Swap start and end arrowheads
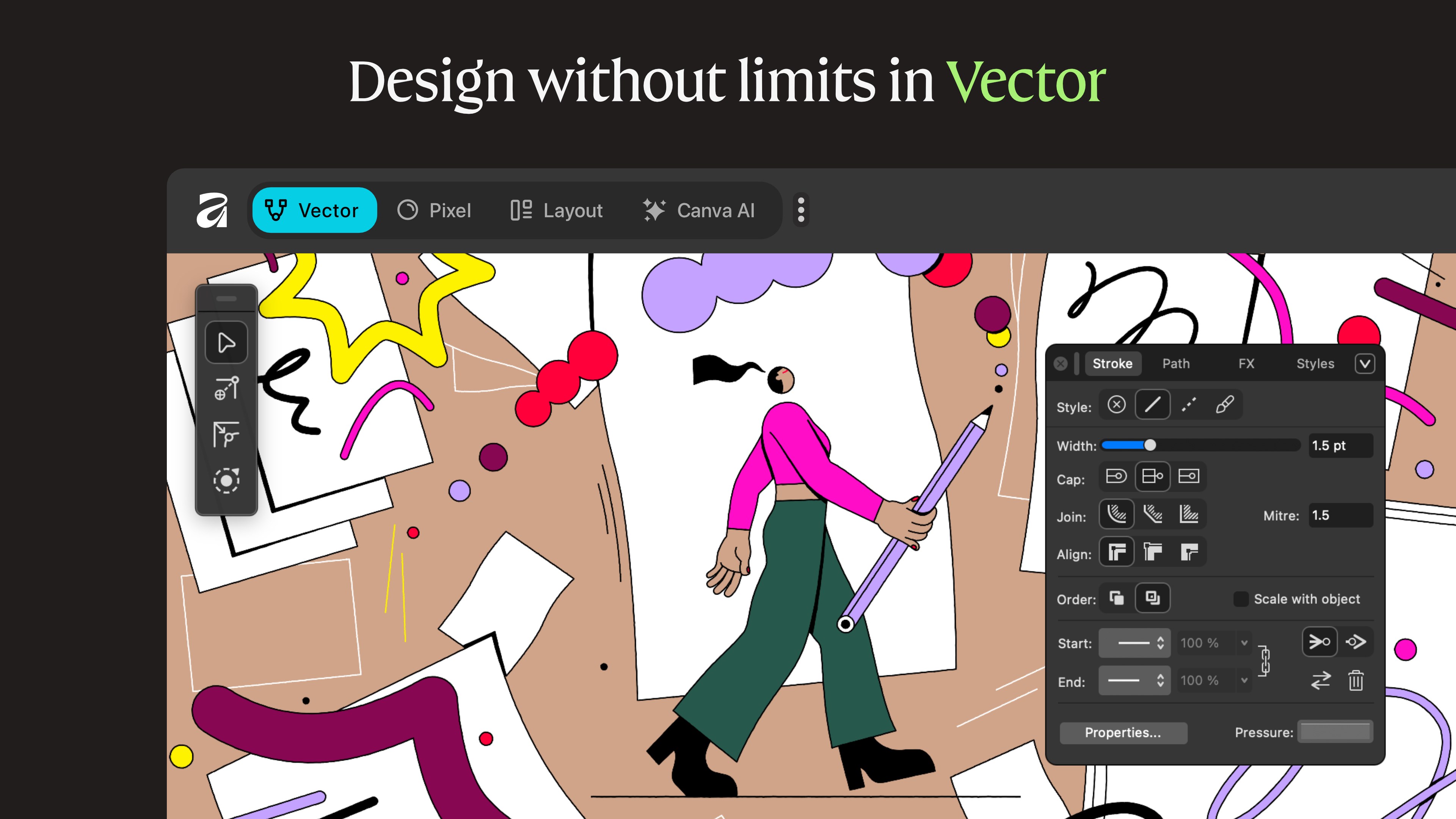 click(1320, 681)
